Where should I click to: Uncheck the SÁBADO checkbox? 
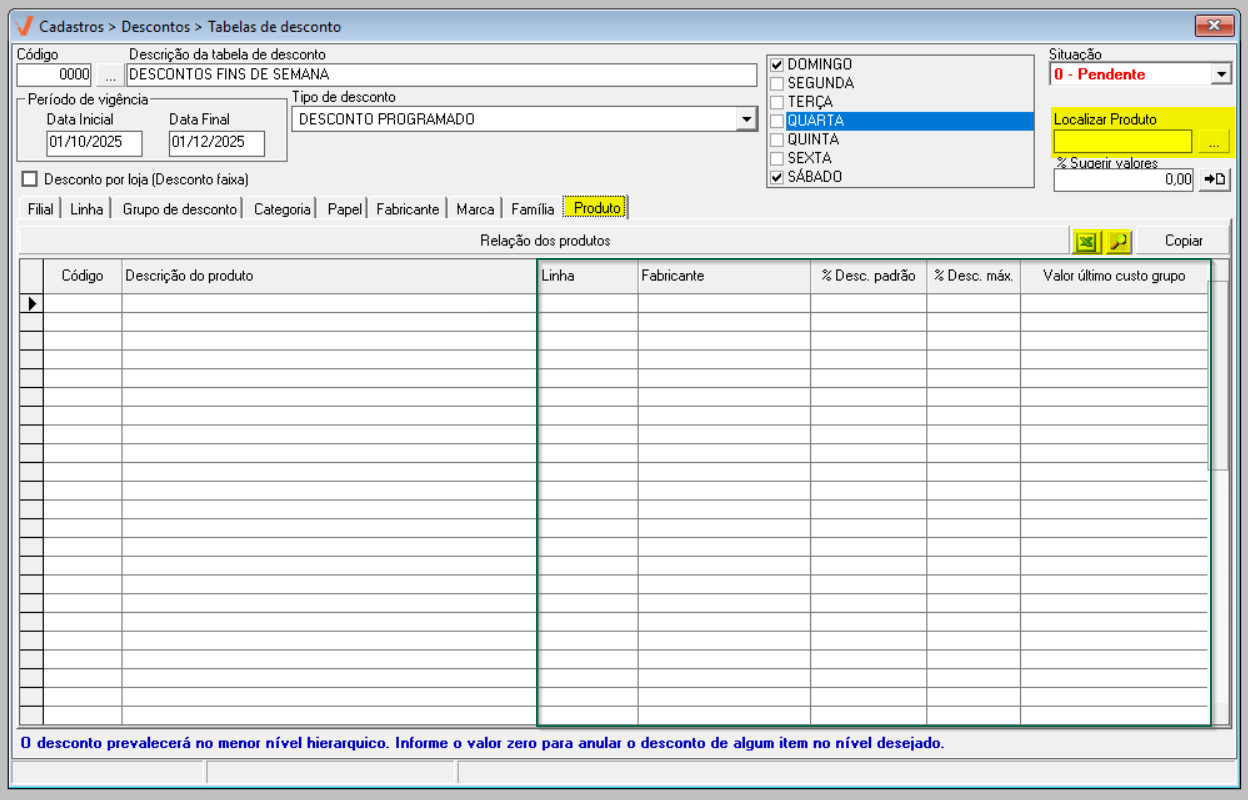click(x=776, y=177)
